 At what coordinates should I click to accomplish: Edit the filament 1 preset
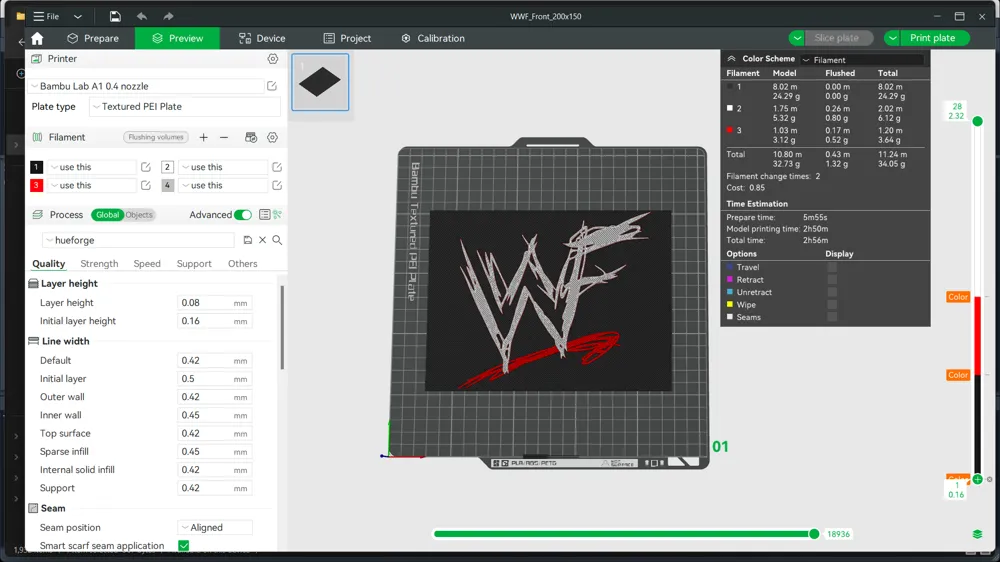click(x=145, y=167)
